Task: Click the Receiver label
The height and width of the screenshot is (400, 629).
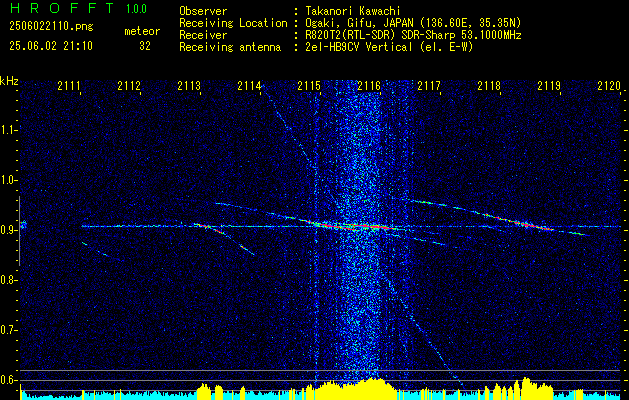Action: point(203,35)
